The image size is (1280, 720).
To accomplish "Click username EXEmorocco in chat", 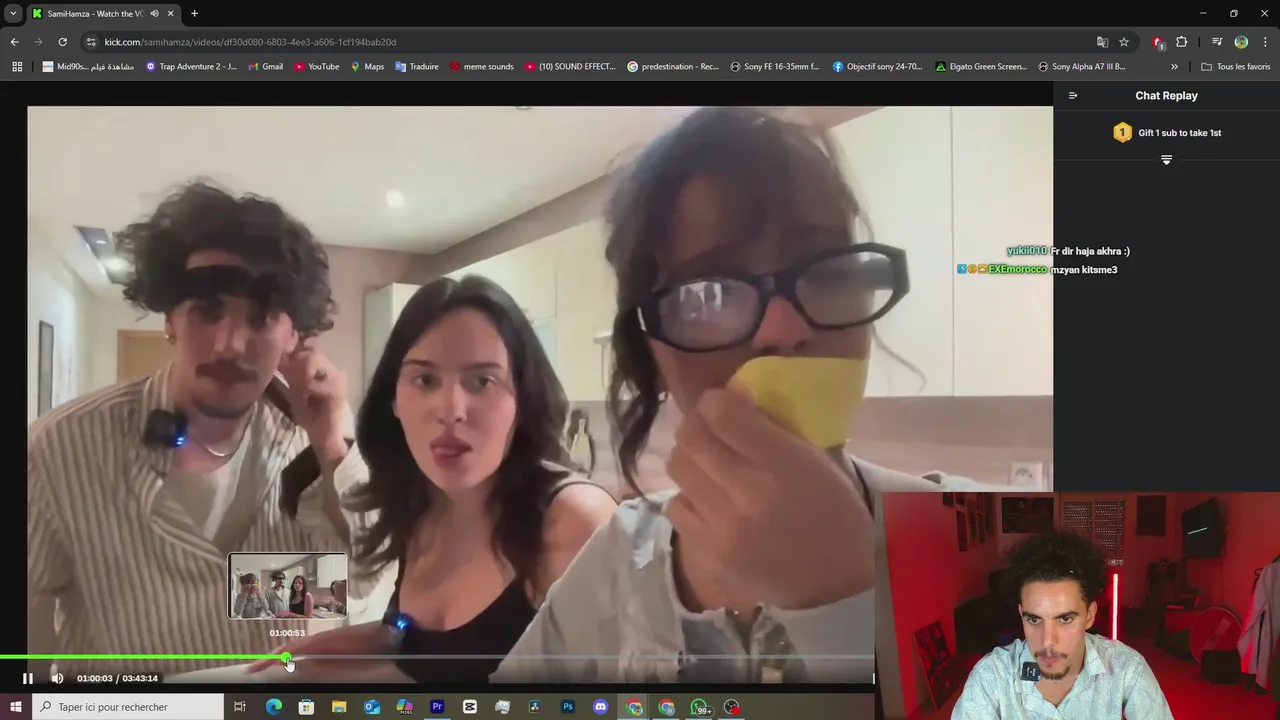I will pos(1017,270).
